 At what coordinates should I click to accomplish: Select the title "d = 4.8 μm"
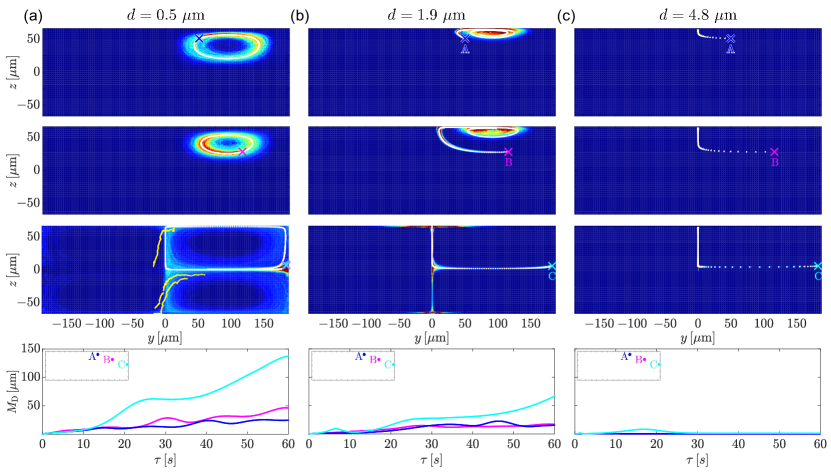coord(697,15)
